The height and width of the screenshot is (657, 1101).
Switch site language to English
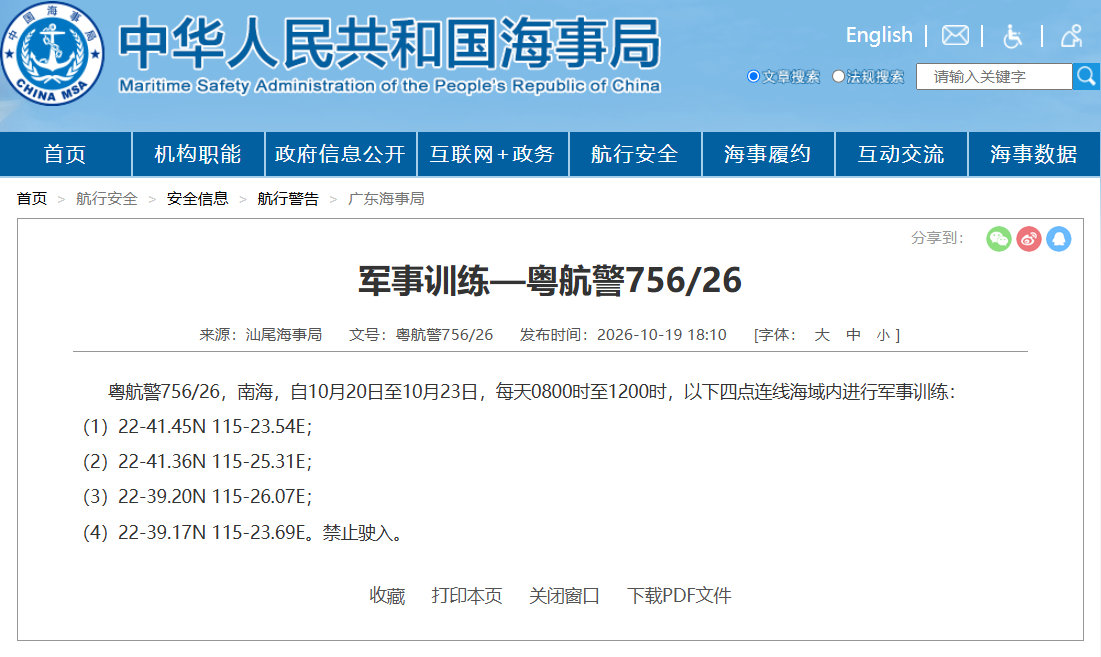(879, 35)
